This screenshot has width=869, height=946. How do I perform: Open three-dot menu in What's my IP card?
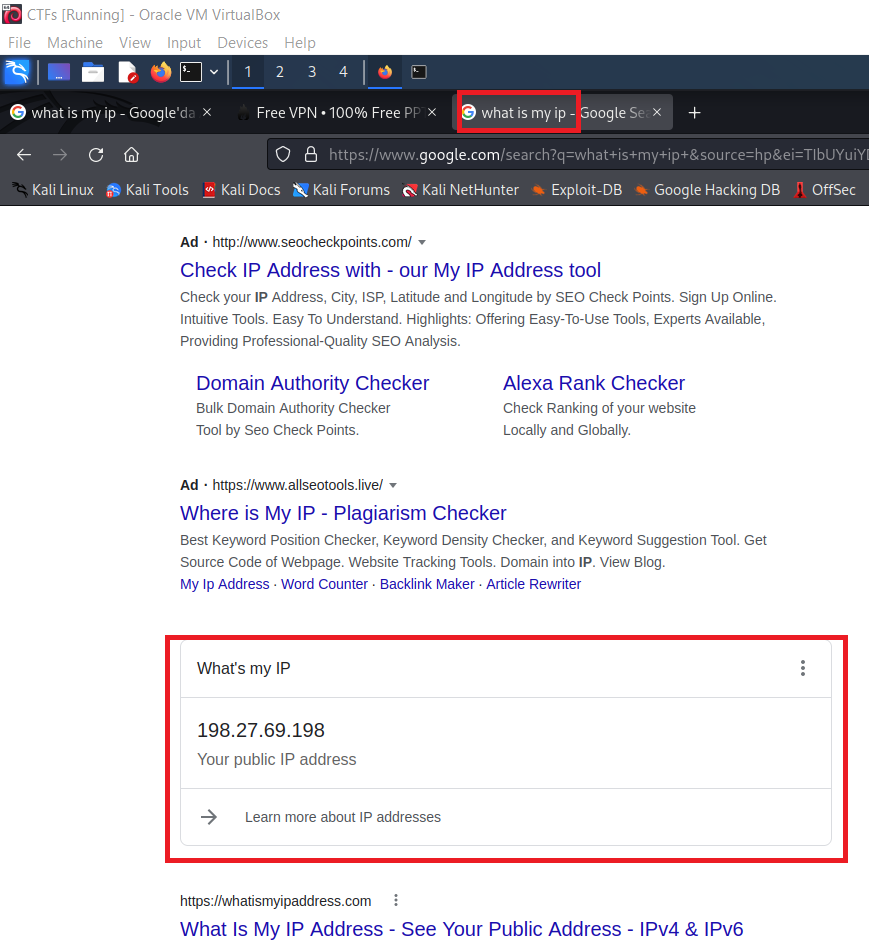point(802,668)
